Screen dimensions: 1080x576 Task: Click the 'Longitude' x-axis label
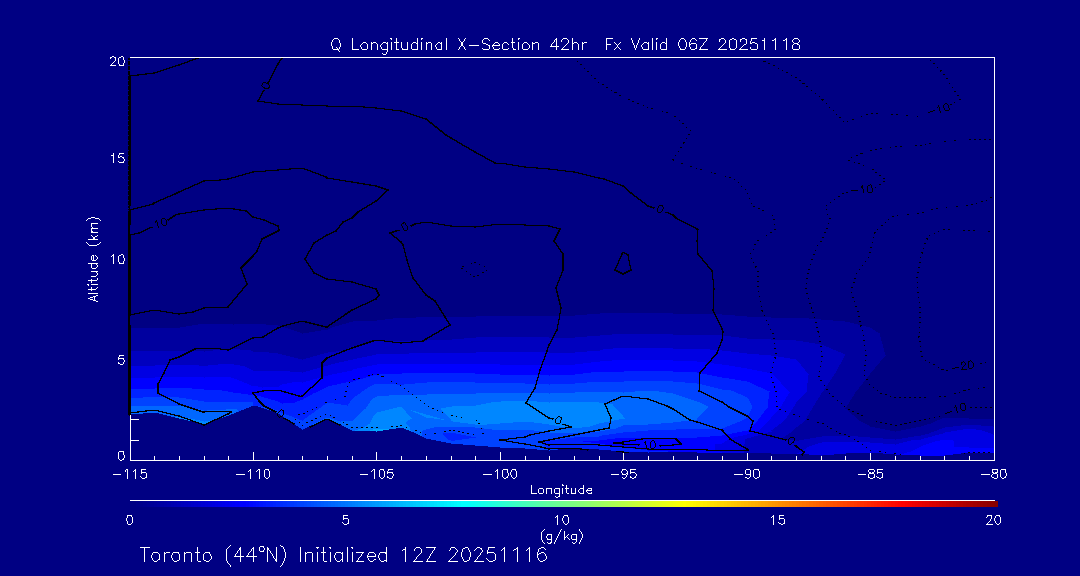click(x=561, y=490)
